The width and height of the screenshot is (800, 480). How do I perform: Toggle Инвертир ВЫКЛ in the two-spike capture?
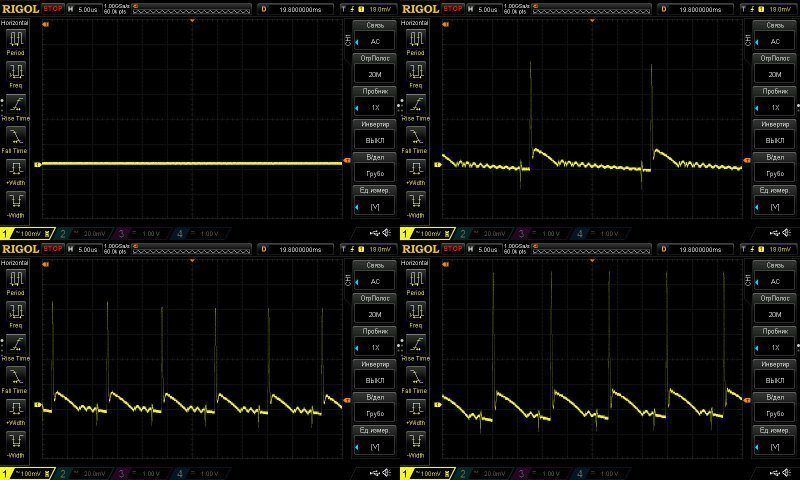775,135
